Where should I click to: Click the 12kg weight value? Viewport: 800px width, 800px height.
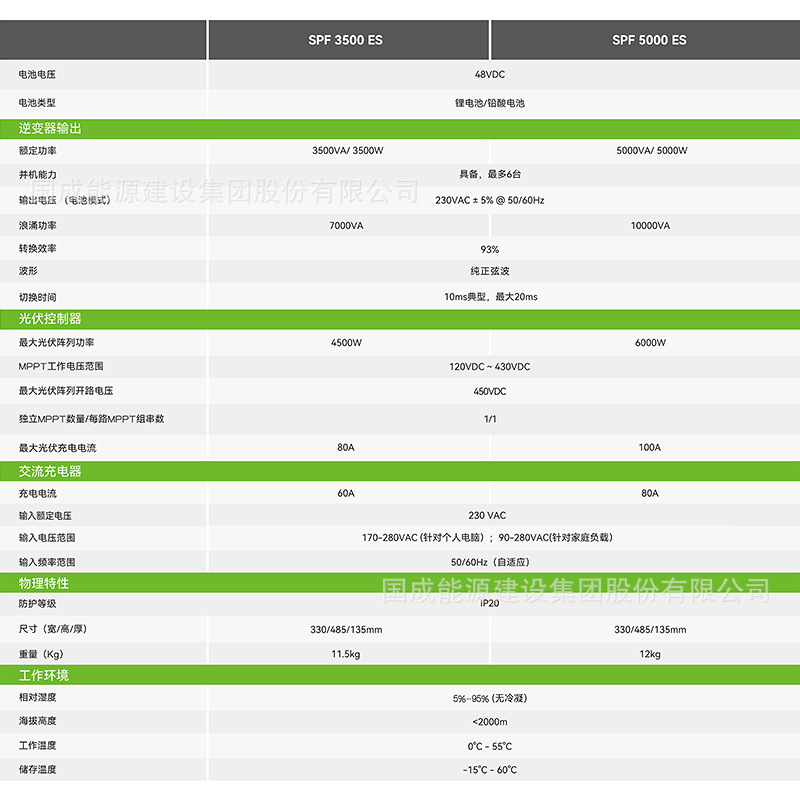pyautogui.click(x=649, y=654)
